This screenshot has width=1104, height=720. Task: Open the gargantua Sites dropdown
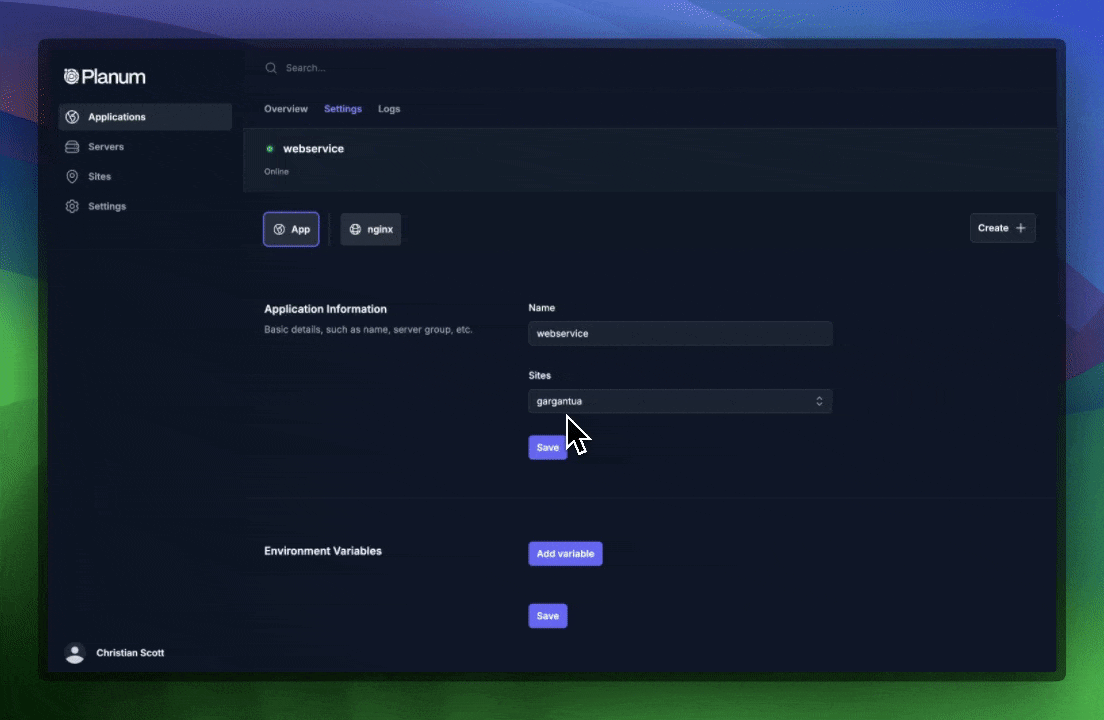[x=680, y=401]
